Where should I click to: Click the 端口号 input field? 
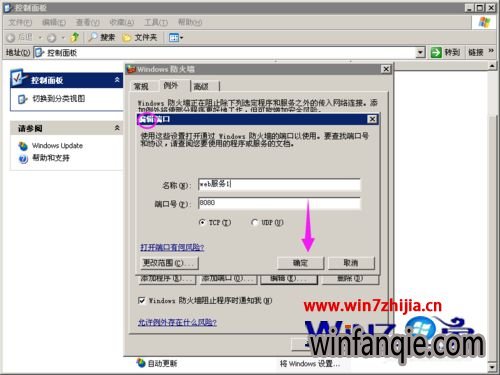pos(279,203)
